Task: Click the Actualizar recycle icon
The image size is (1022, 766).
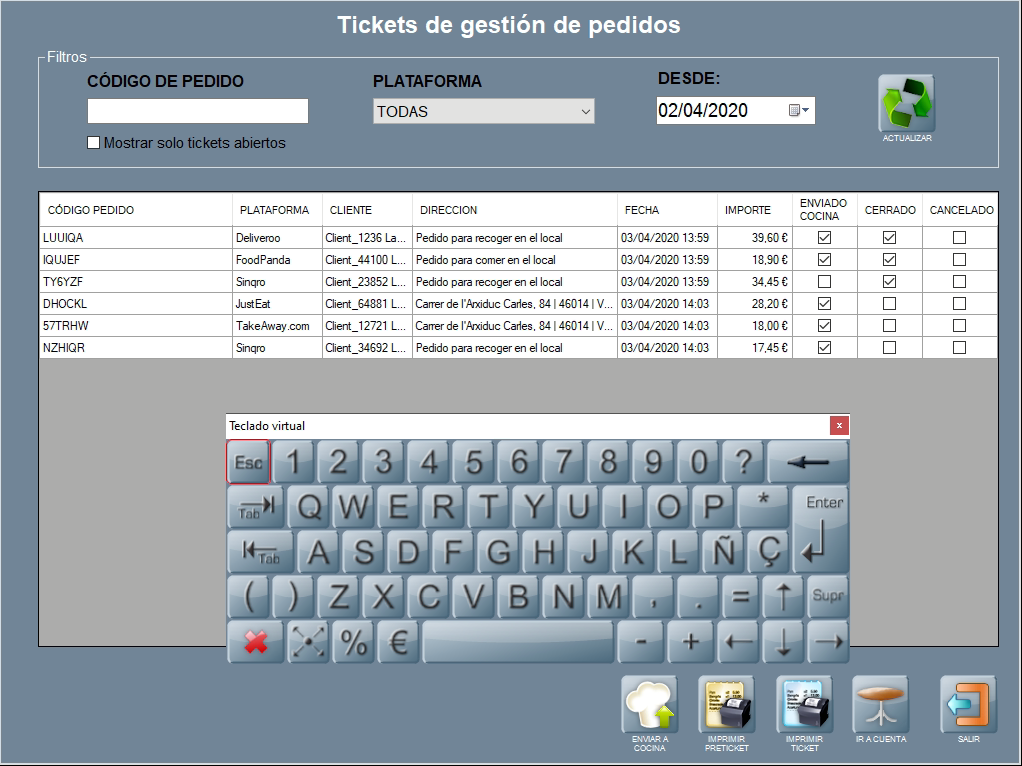Action: pos(906,103)
